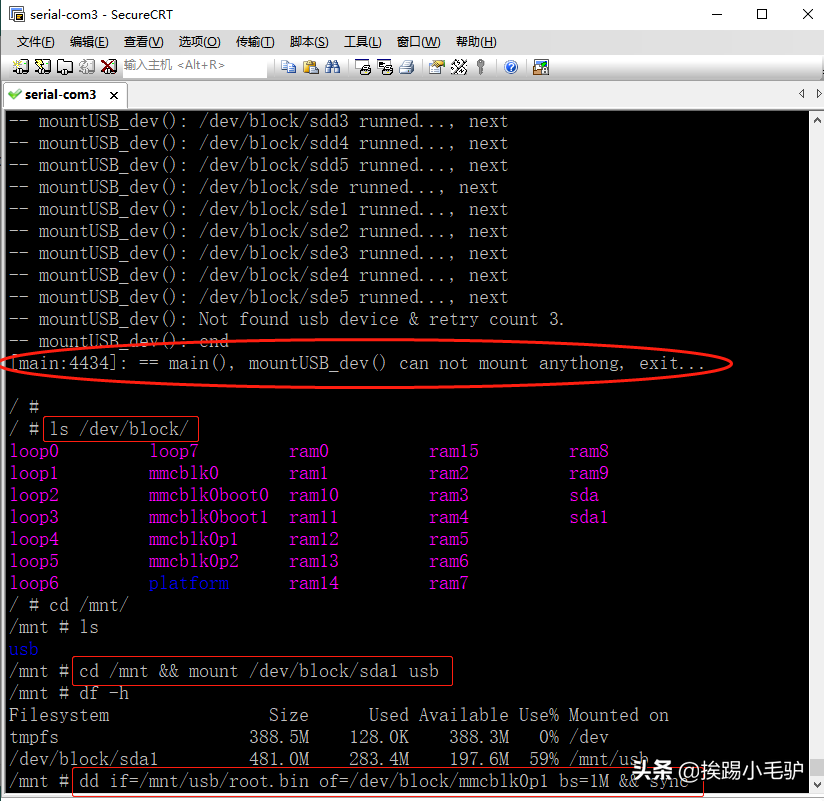This screenshot has width=824, height=801.
Task: Click the Connect session toolbar icon
Action: (x=20, y=67)
